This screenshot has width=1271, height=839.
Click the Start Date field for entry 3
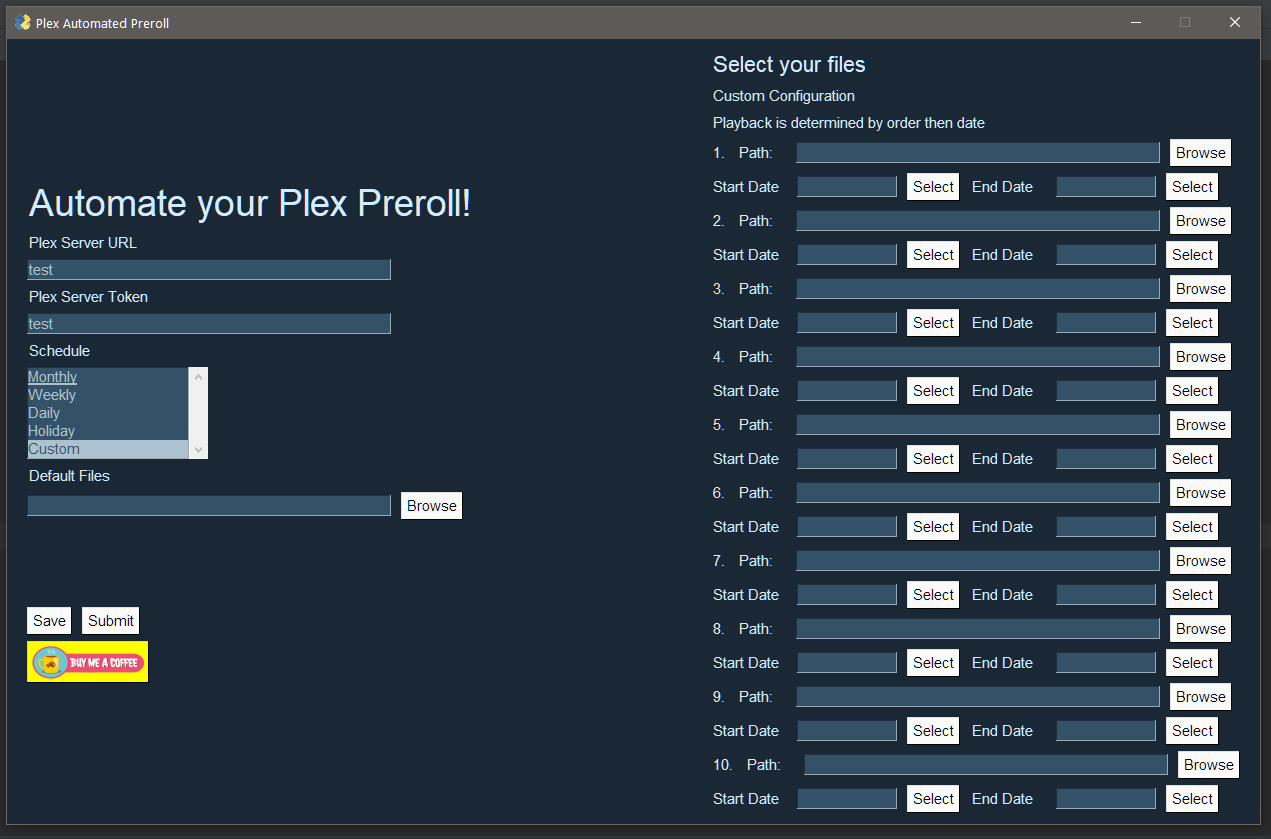pyautogui.click(x=847, y=322)
